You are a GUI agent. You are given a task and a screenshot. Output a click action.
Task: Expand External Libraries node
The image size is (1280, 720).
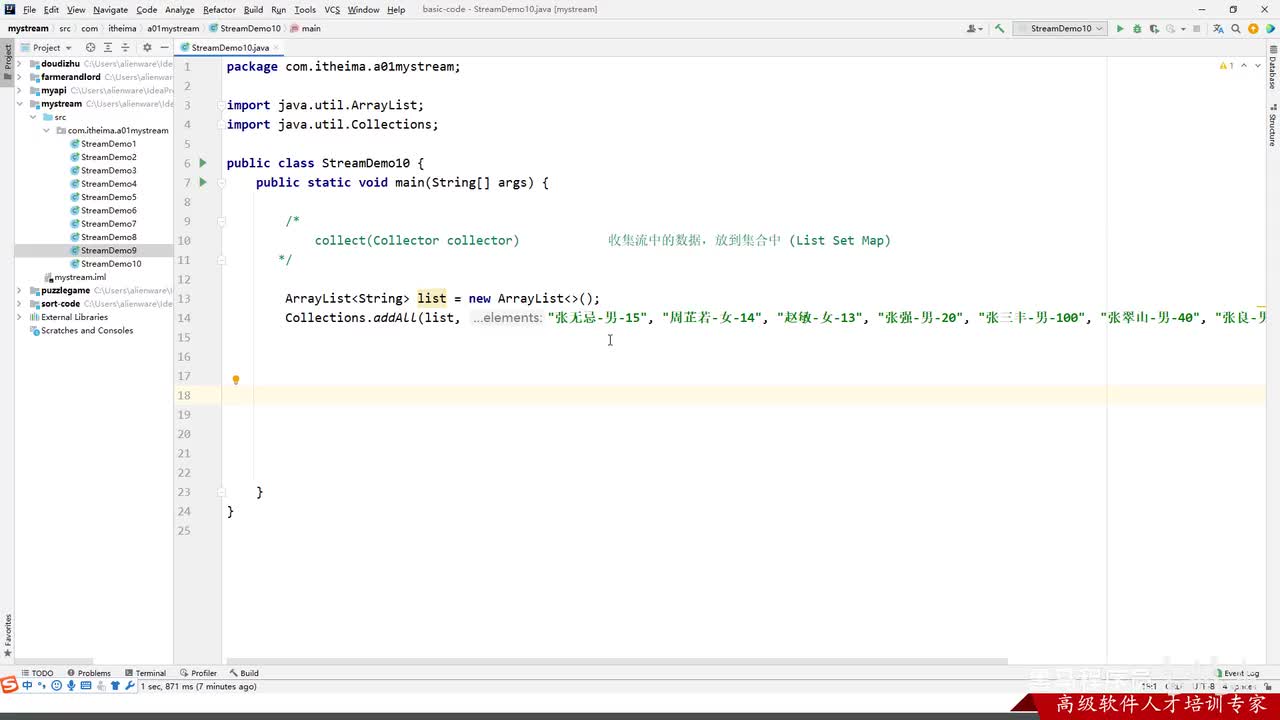pyautogui.click(x=20, y=317)
